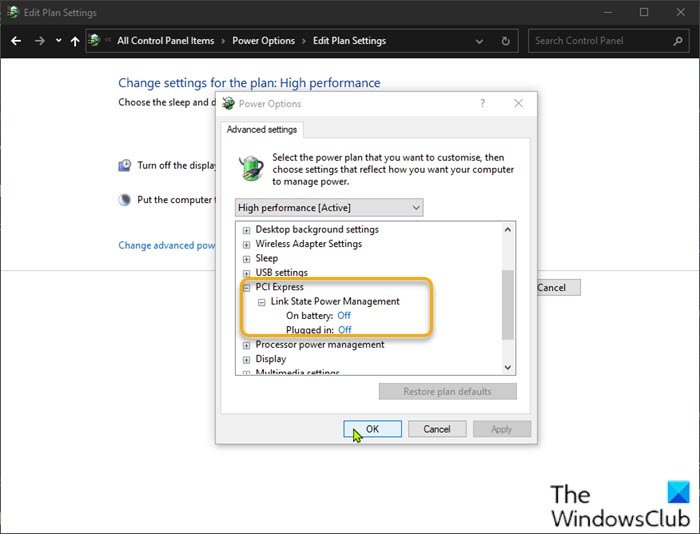This screenshot has width=700, height=534.
Task: Click the Apply button
Action: tap(502, 429)
